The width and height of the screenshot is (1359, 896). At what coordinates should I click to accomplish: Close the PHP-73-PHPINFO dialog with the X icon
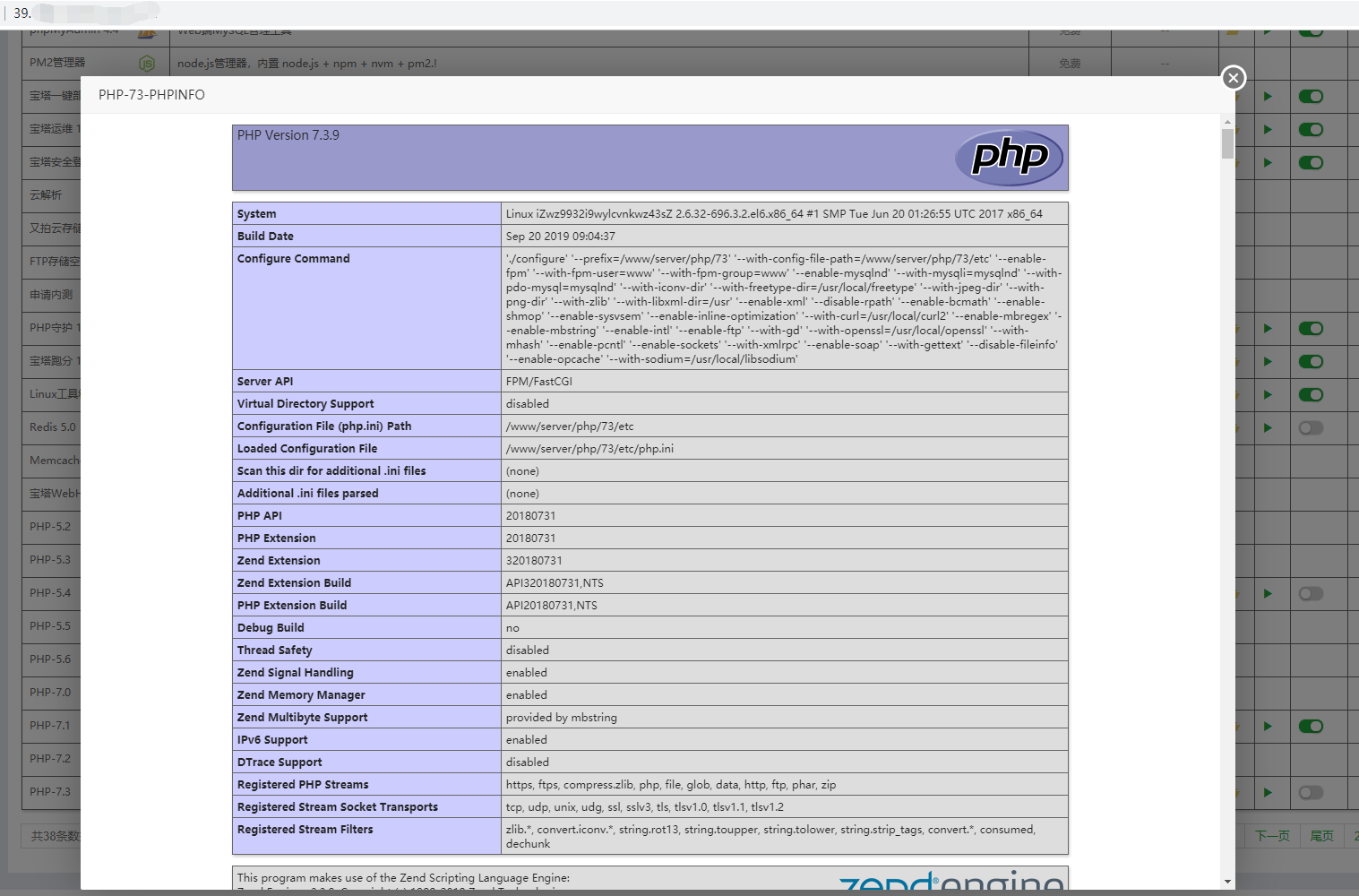tap(1234, 78)
